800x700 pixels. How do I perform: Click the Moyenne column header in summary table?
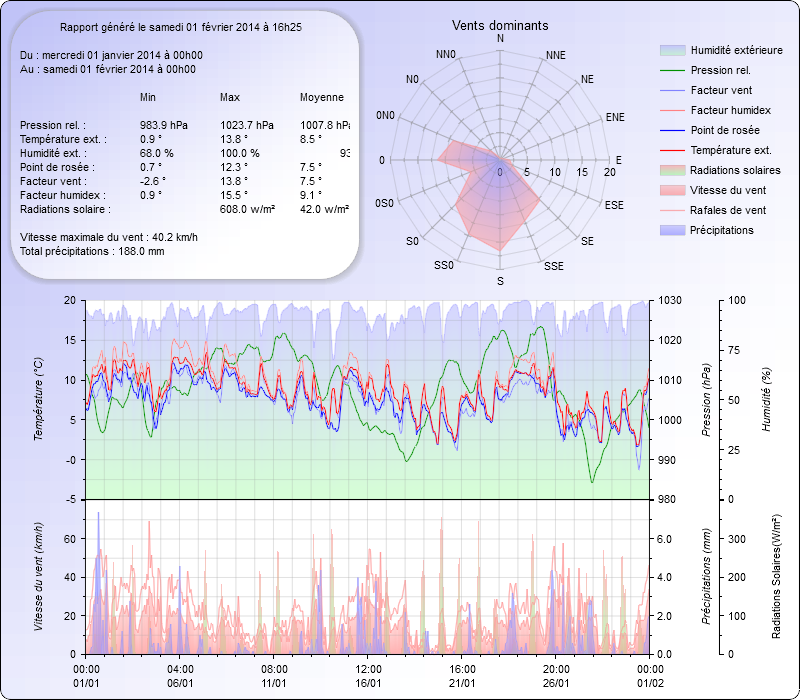point(321,97)
